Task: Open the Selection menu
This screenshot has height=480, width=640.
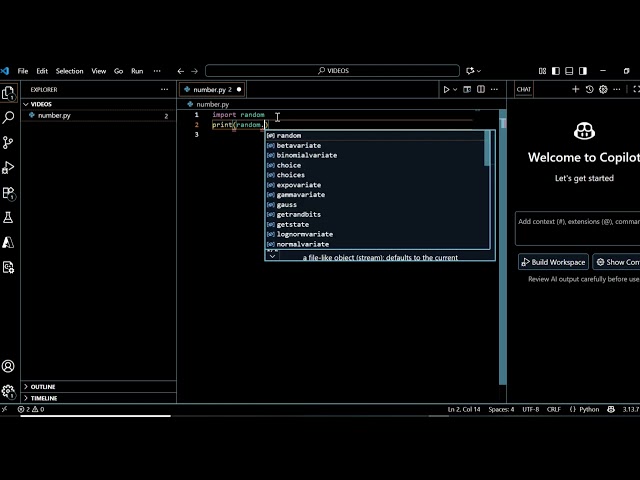Action: [69, 71]
